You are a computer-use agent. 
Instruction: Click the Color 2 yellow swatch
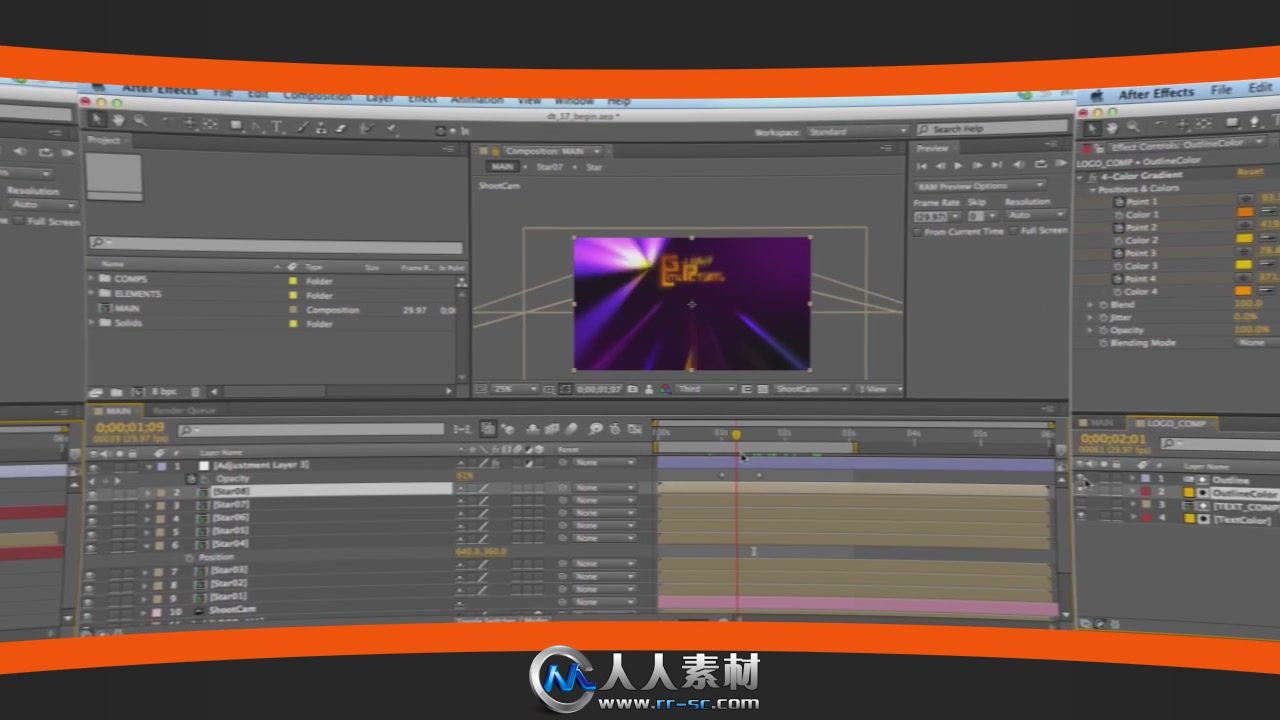click(x=1244, y=238)
